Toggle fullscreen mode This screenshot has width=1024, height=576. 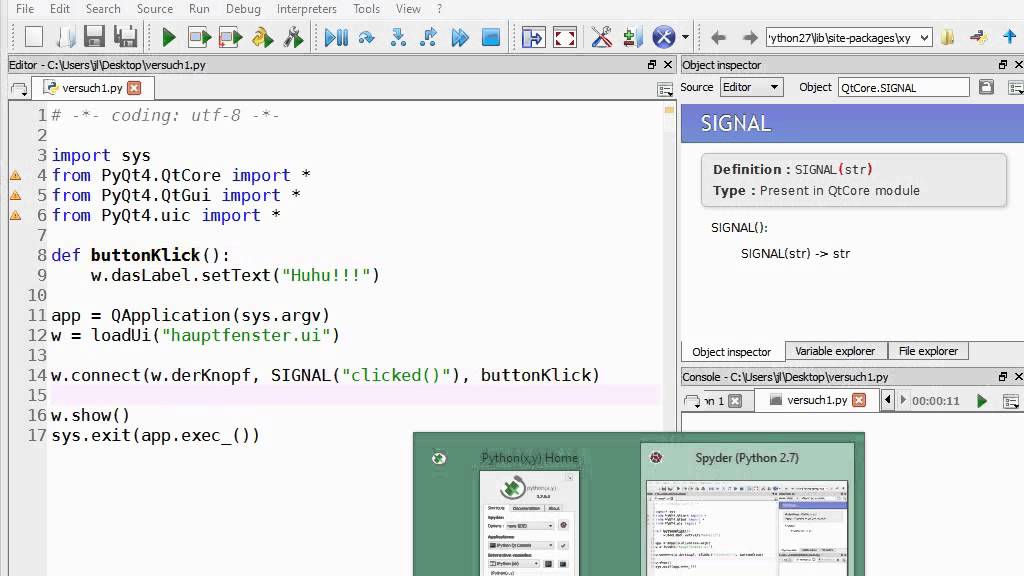pos(564,37)
